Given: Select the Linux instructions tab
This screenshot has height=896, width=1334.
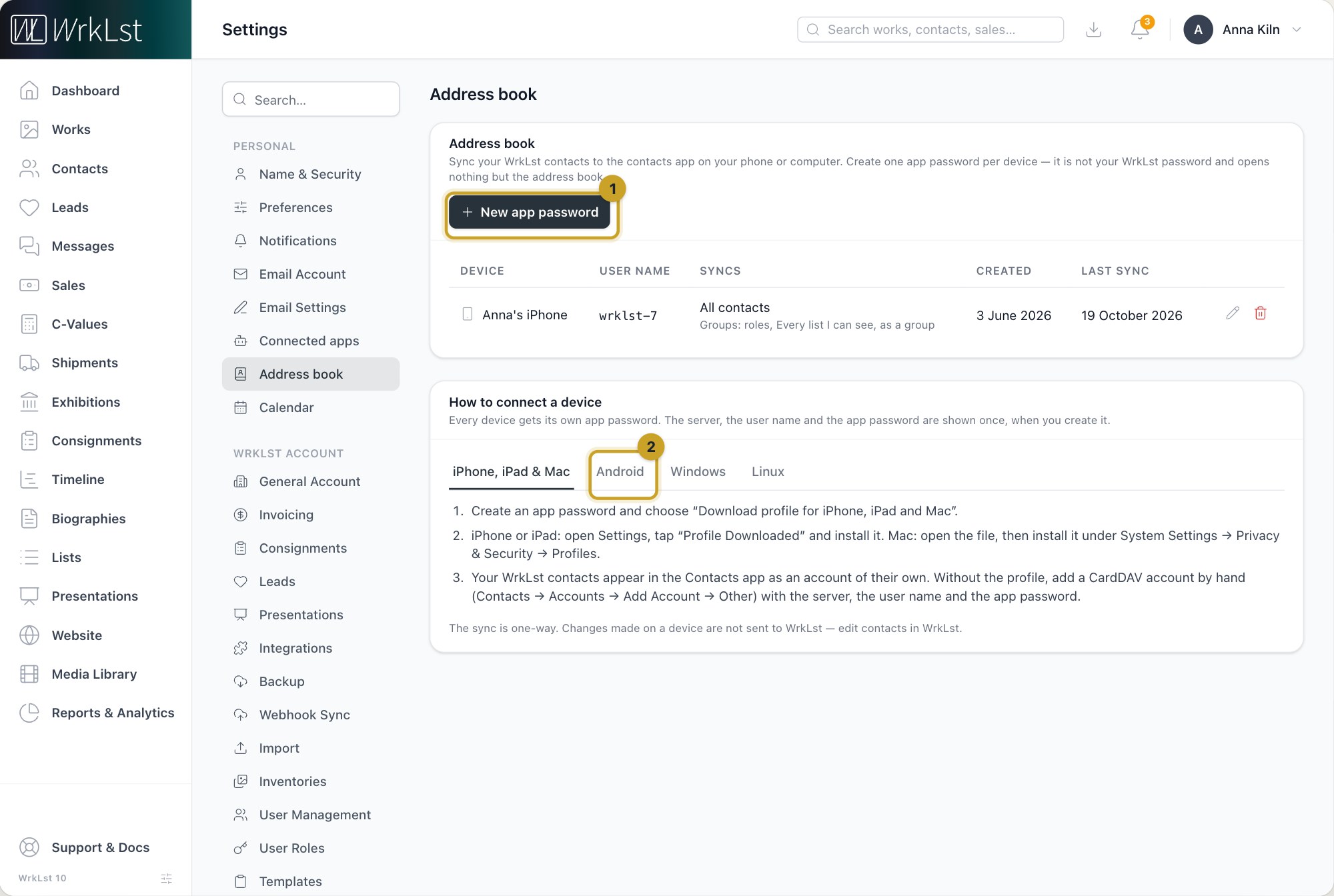Looking at the screenshot, I should [768, 471].
